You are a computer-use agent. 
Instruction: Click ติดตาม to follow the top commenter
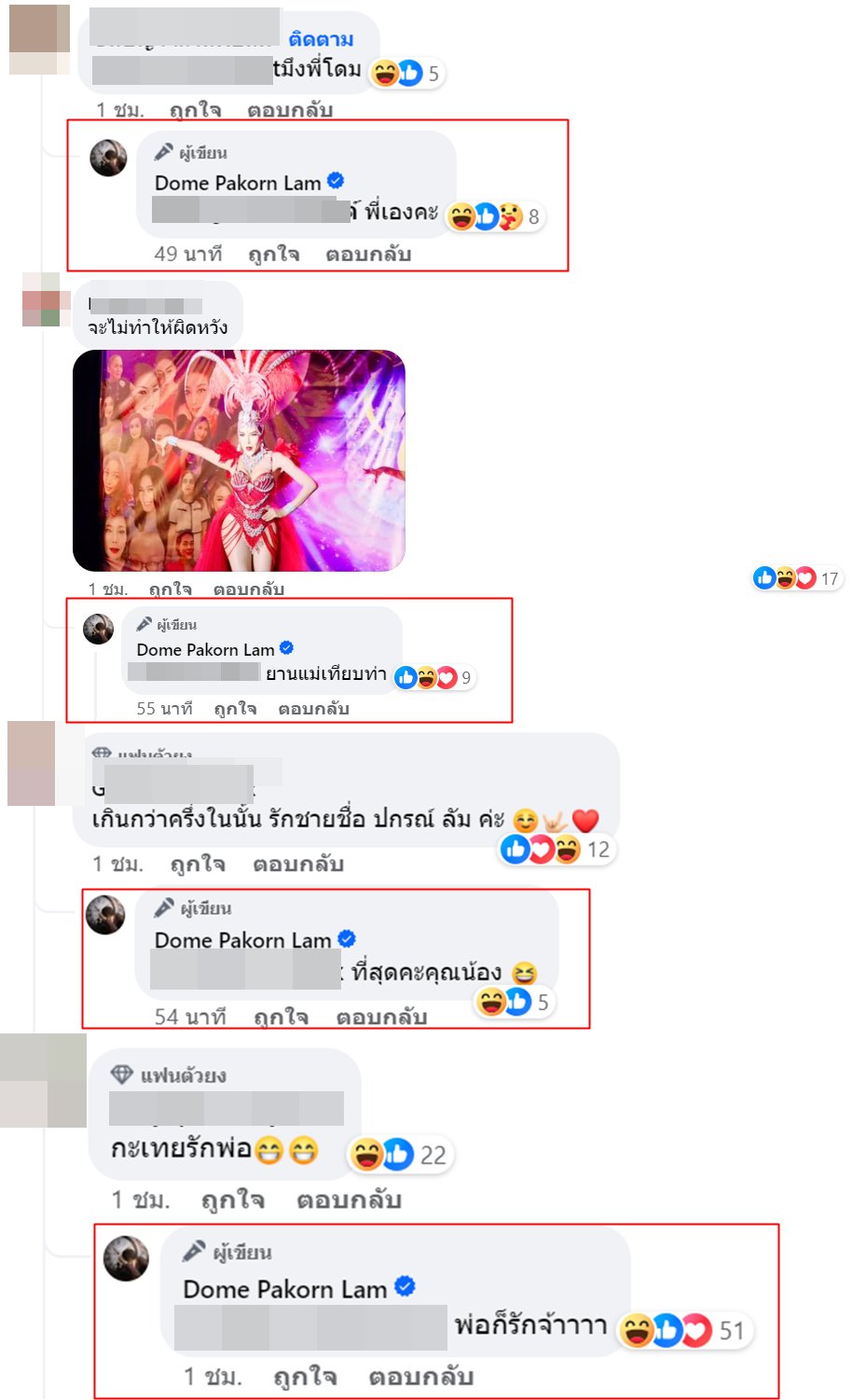tap(321, 39)
